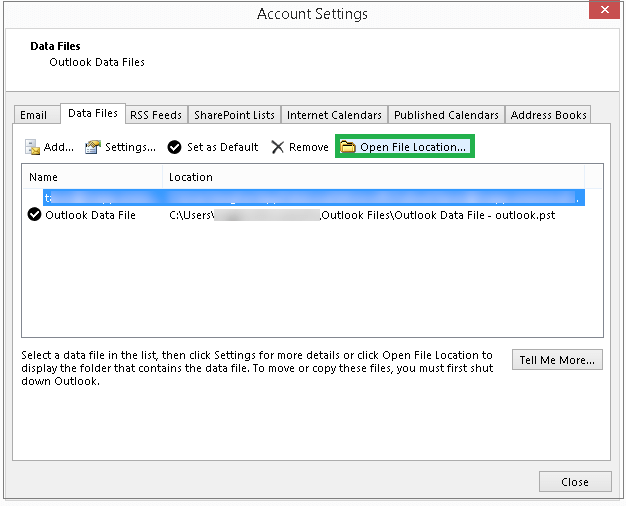Click Set as Default text
This screenshot has width=626, height=506.
tap(222, 147)
